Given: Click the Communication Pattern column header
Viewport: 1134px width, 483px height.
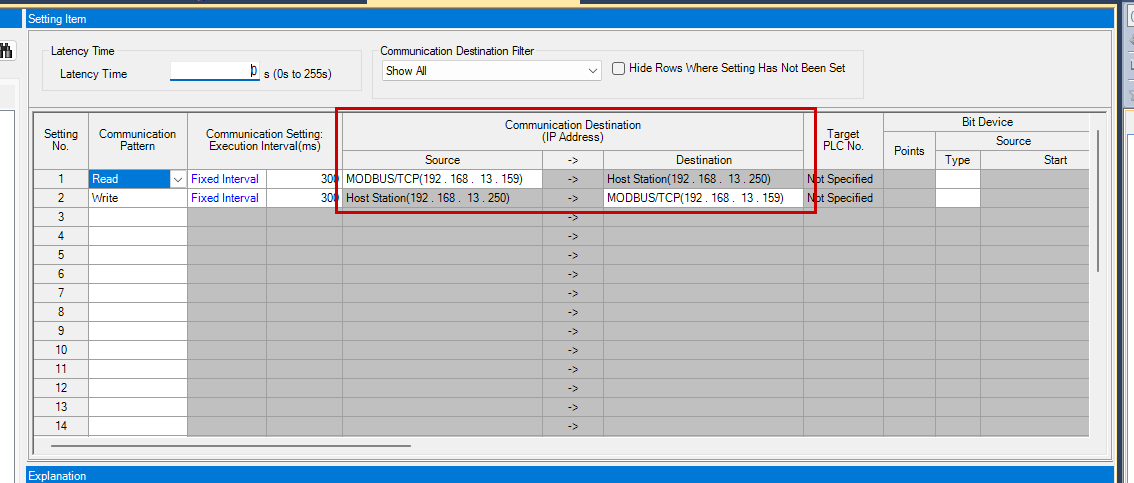Looking at the screenshot, I should 137,140.
